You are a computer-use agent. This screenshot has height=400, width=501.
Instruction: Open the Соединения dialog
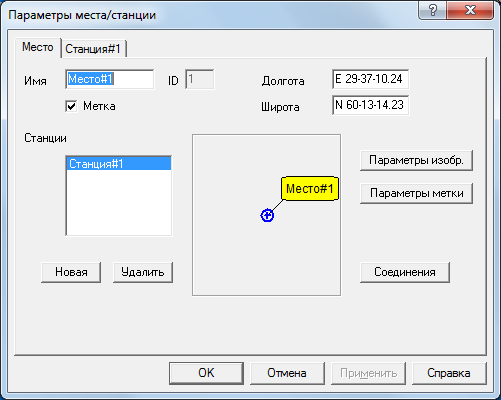[405, 272]
